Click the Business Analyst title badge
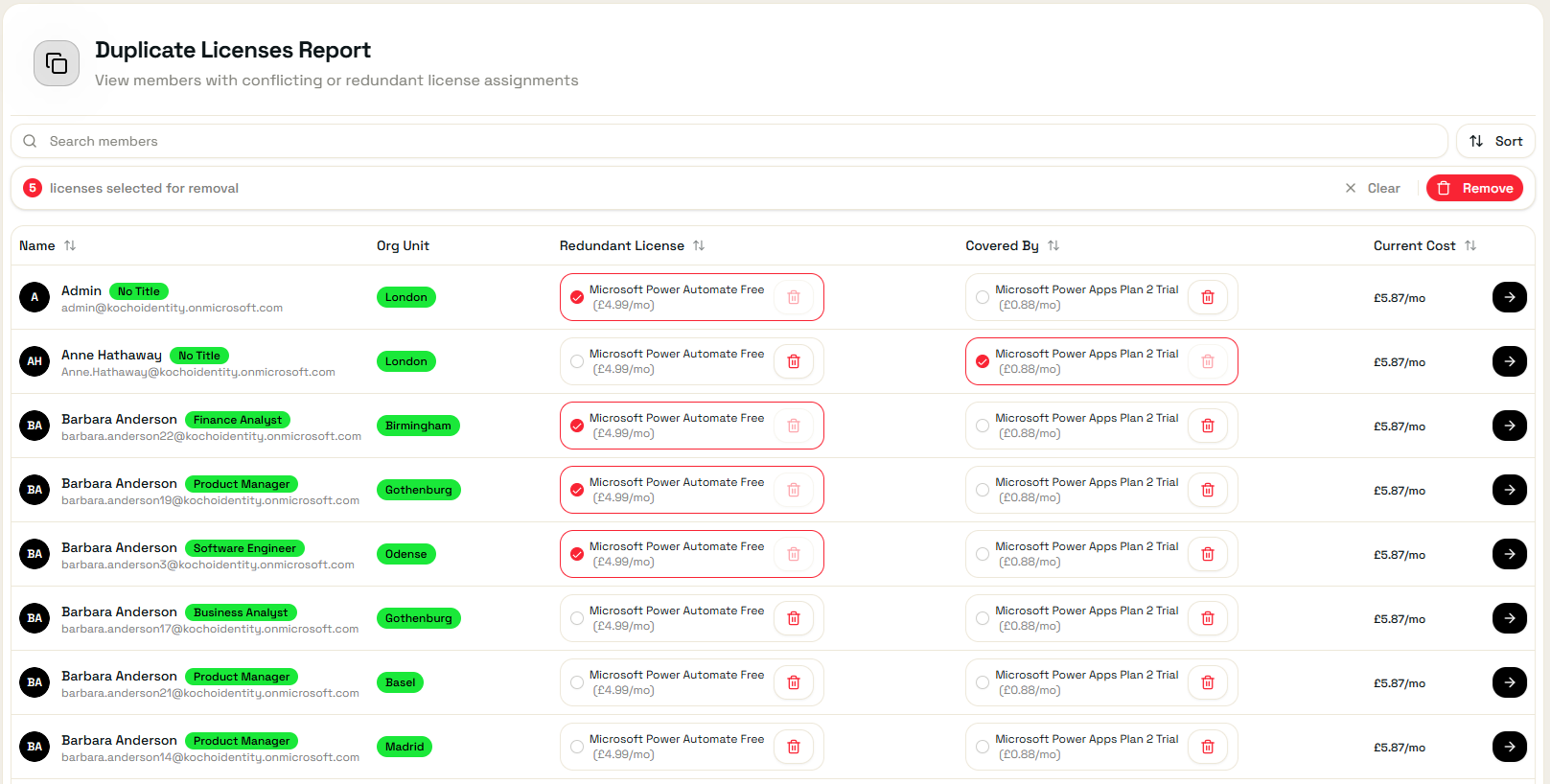This screenshot has width=1550, height=784. coord(241,612)
